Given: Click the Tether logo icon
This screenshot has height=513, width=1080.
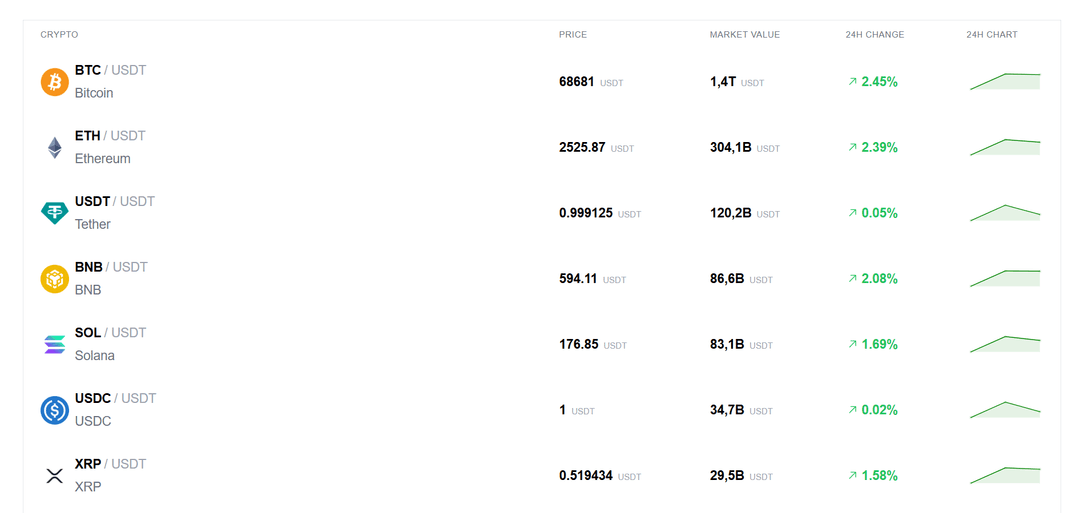Looking at the screenshot, I should pos(55,213).
